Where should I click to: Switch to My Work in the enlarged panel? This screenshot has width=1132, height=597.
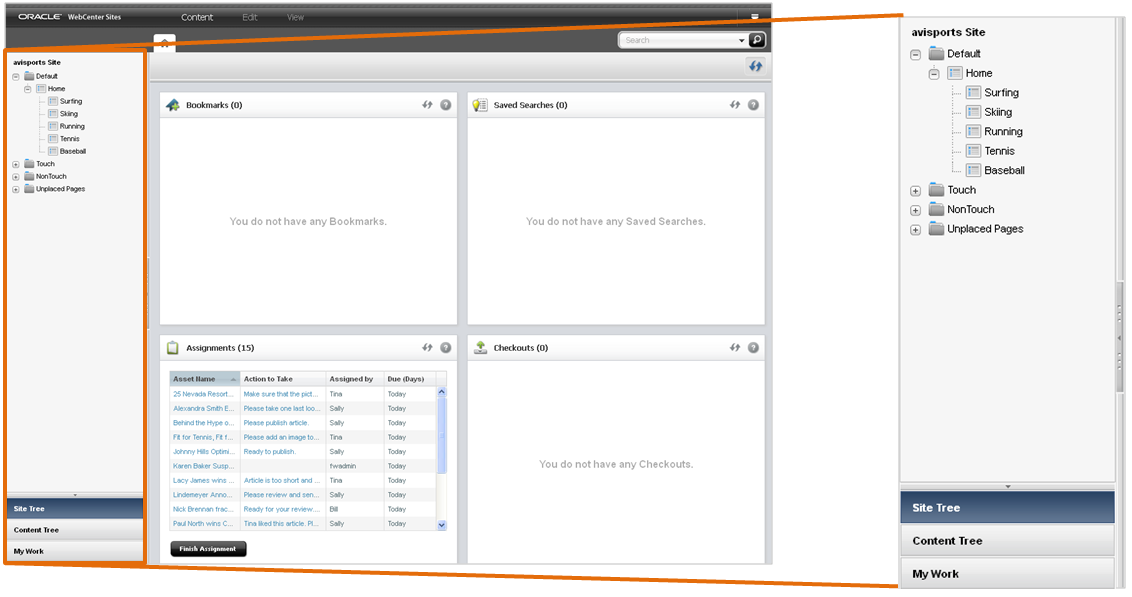click(1008, 574)
